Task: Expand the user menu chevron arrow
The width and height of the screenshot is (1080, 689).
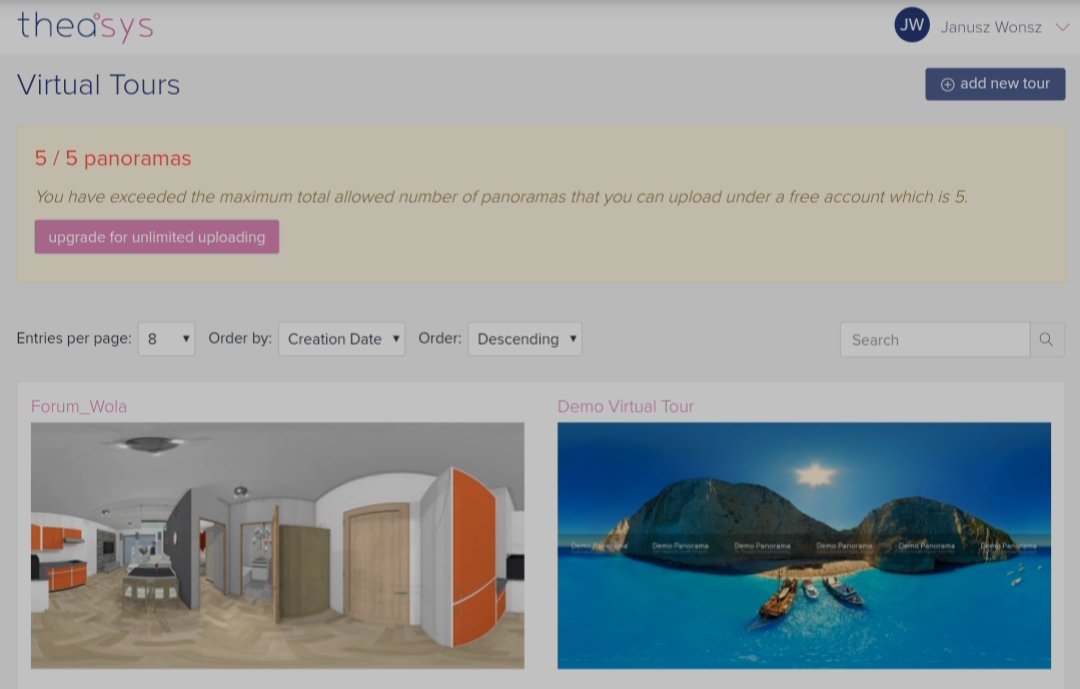Action: tap(1062, 28)
